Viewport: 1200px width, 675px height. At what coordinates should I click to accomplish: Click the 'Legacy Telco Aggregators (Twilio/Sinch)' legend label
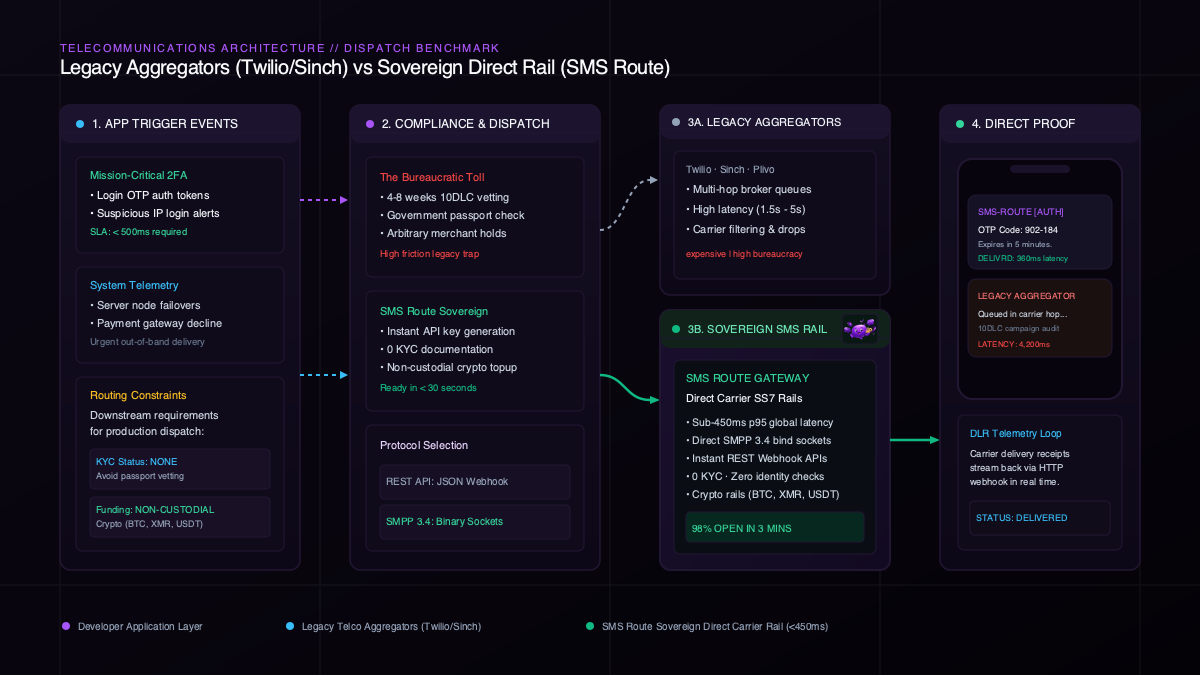click(391, 626)
